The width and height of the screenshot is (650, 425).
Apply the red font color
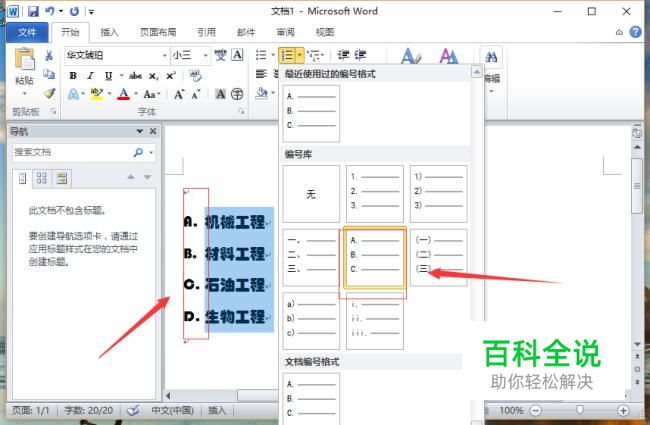coord(124,94)
